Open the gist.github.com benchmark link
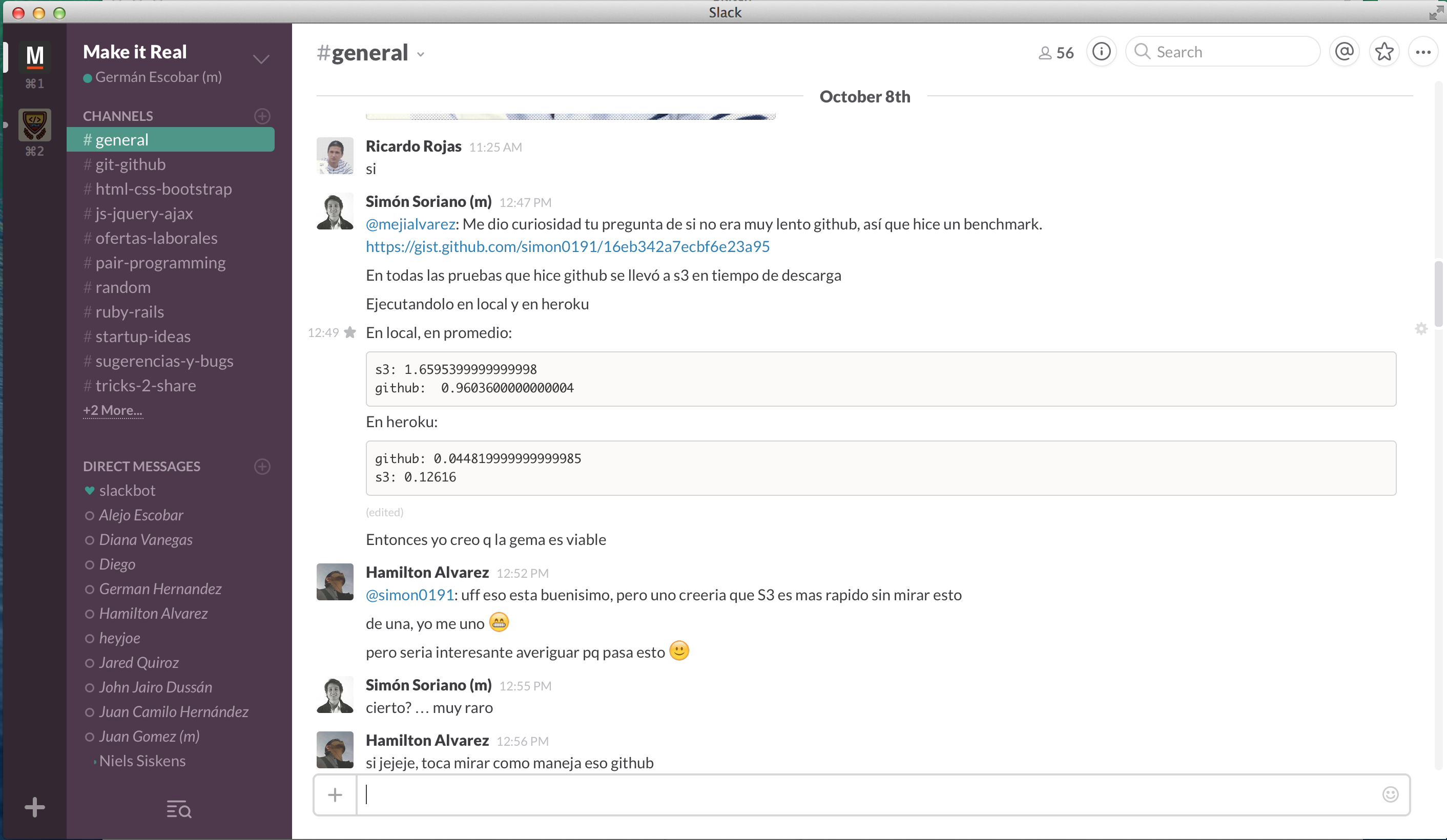 [567, 246]
